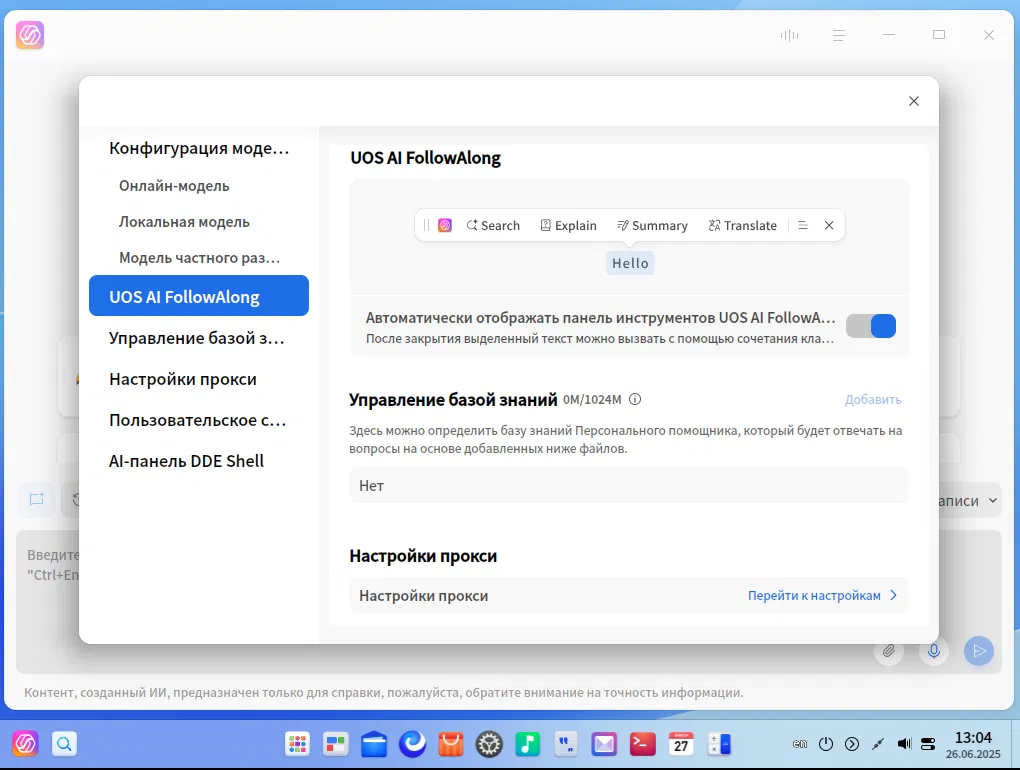Viewport: 1020px width, 770px height.
Task: Close the settings dialog with X
Action: tap(913, 101)
